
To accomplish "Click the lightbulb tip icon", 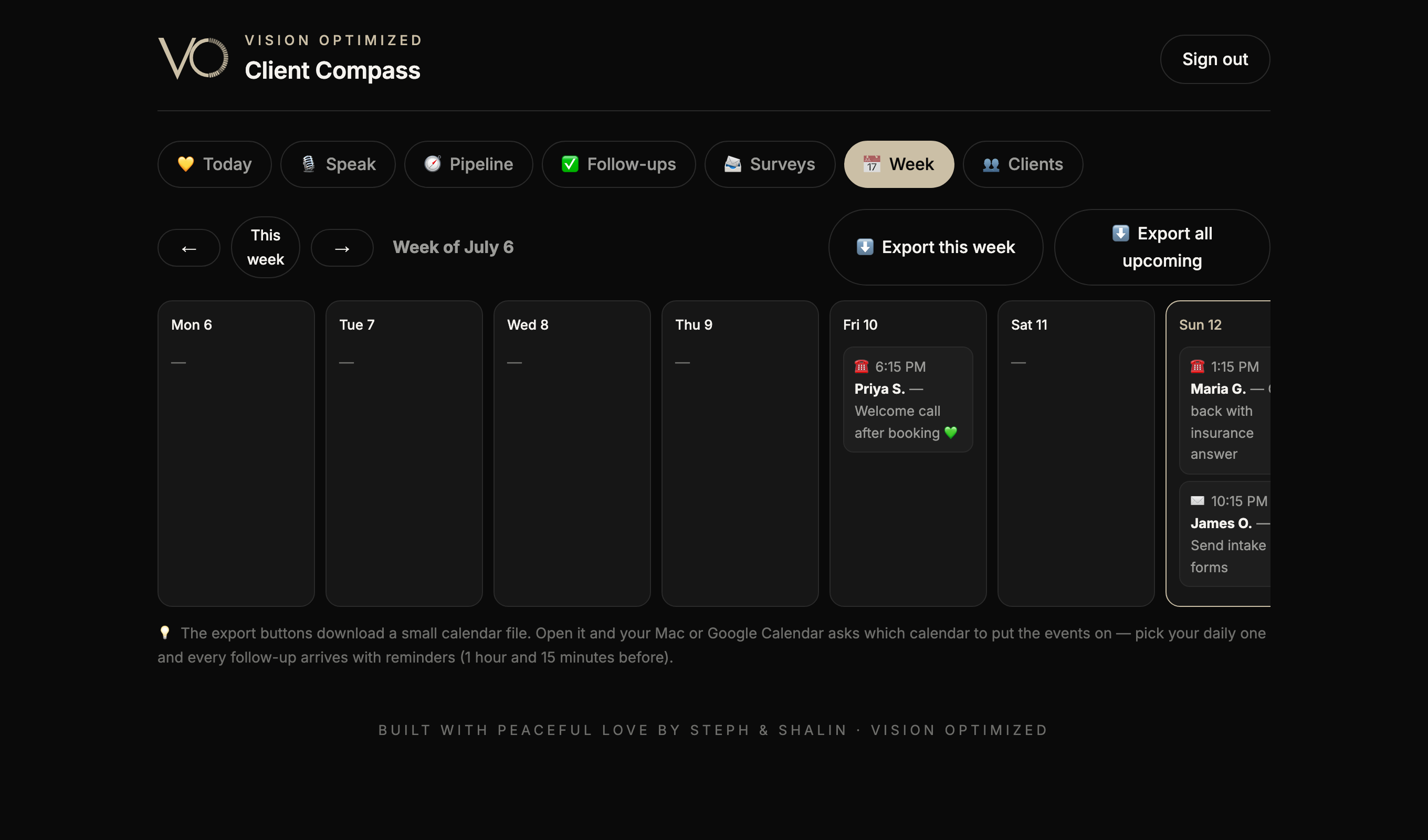I will click(164, 633).
